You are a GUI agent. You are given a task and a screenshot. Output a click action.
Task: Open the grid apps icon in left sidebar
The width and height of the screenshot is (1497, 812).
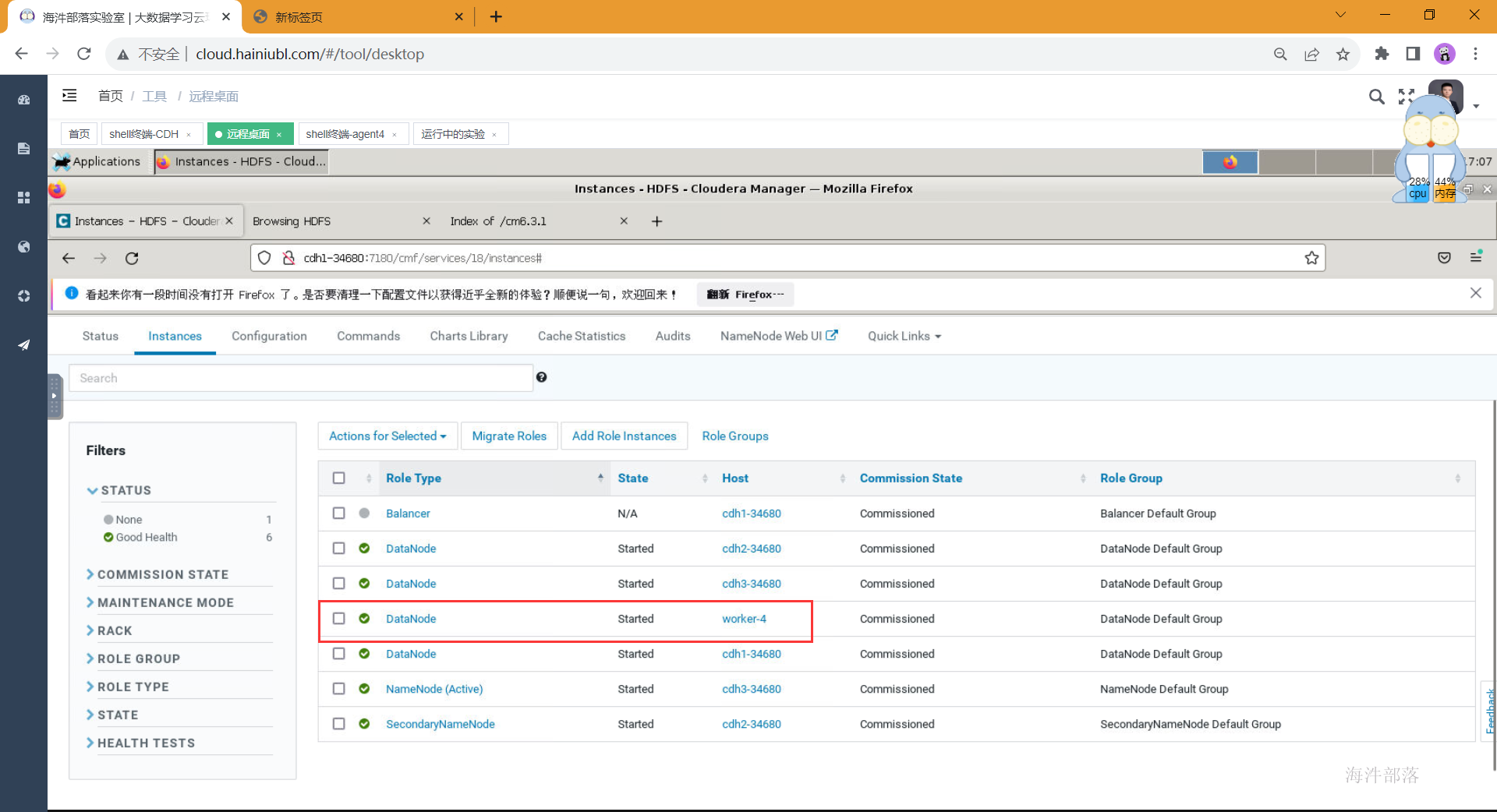pos(23,198)
